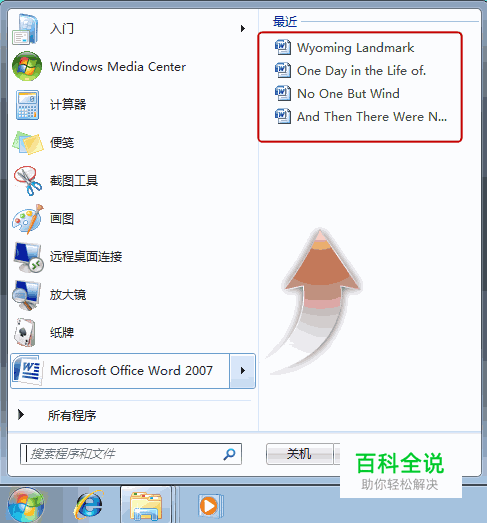Launch the Snipping Tool (截图工具) scissors icon
The image size is (487, 523).
[x=28, y=180]
